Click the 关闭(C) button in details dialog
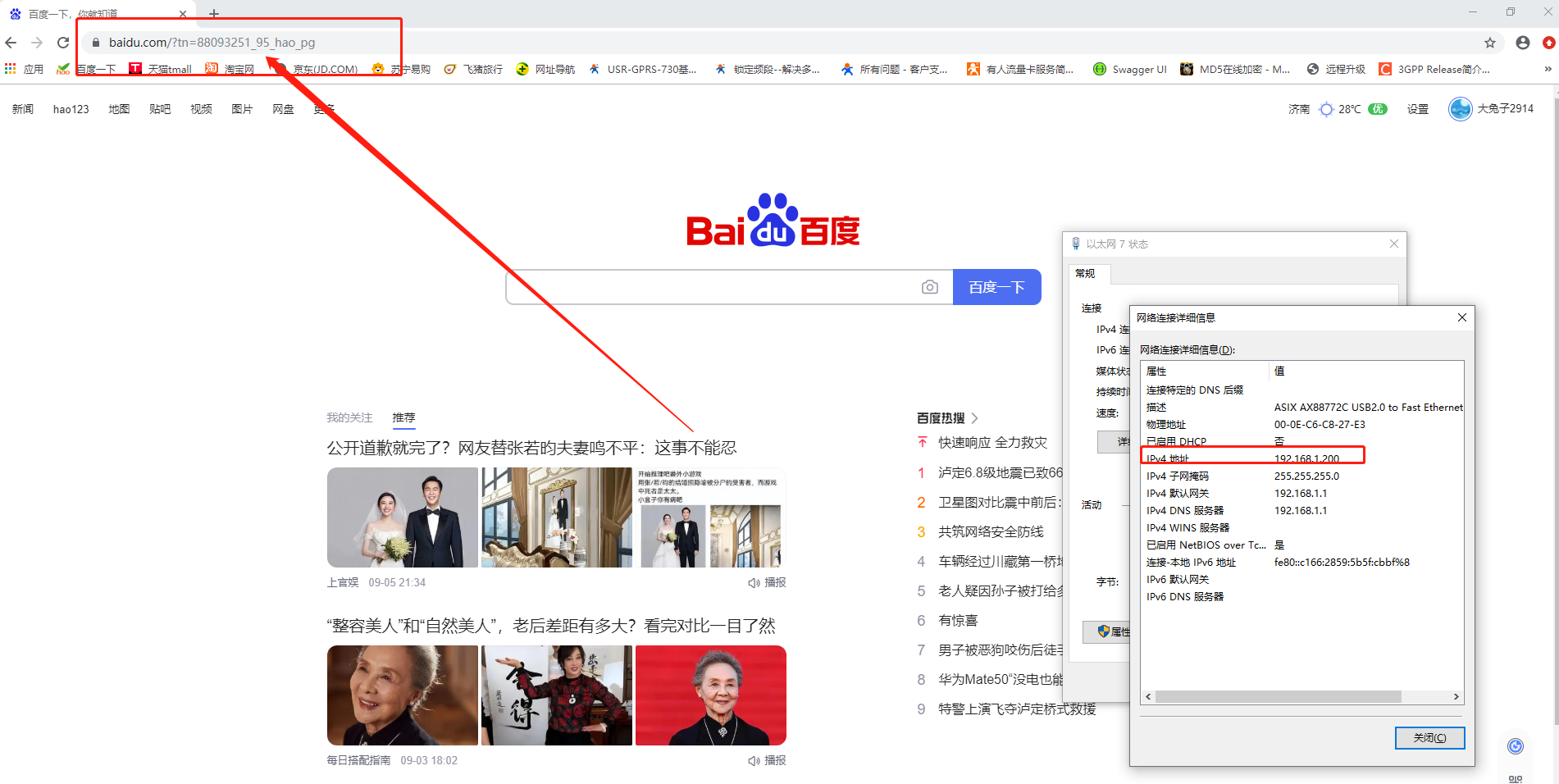Viewport: 1559px width, 784px height. tap(1429, 738)
